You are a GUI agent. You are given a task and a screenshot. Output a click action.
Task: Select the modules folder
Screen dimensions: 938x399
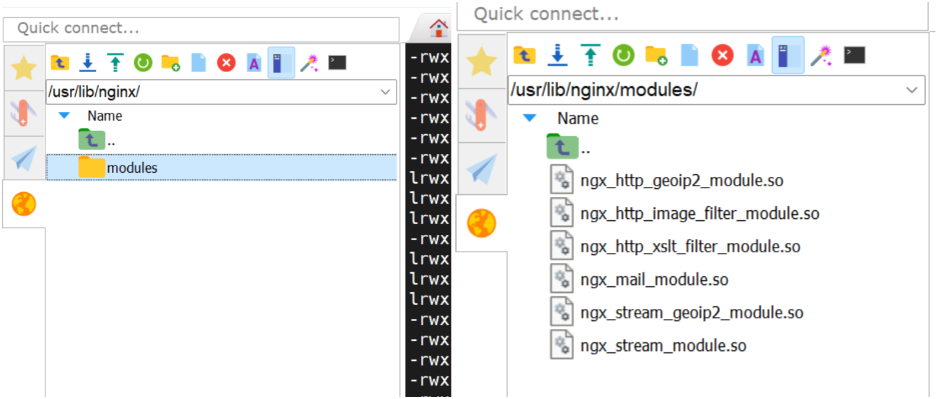point(221,168)
